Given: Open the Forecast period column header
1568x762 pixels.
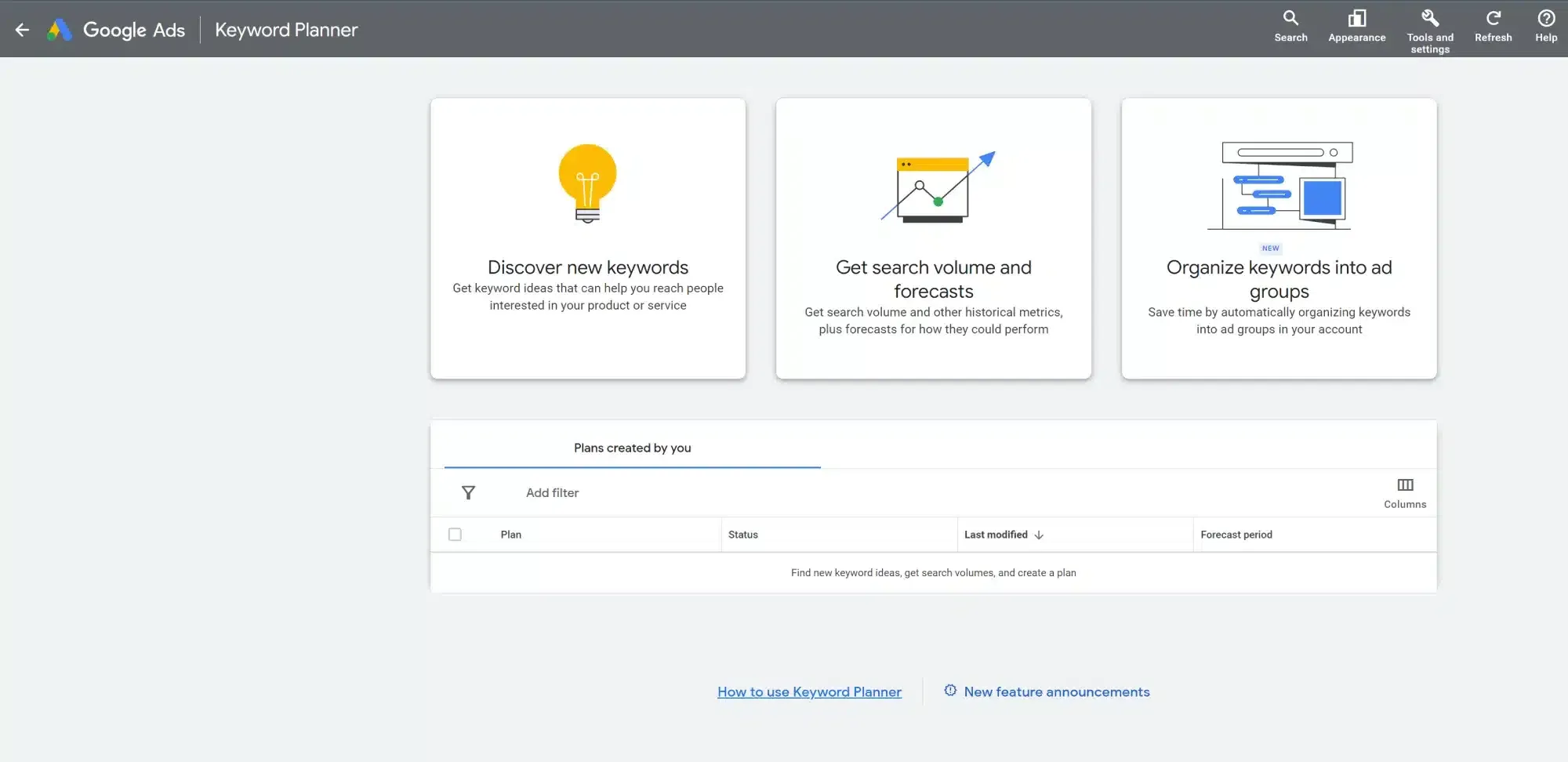Looking at the screenshot, I should (1236, 534).
